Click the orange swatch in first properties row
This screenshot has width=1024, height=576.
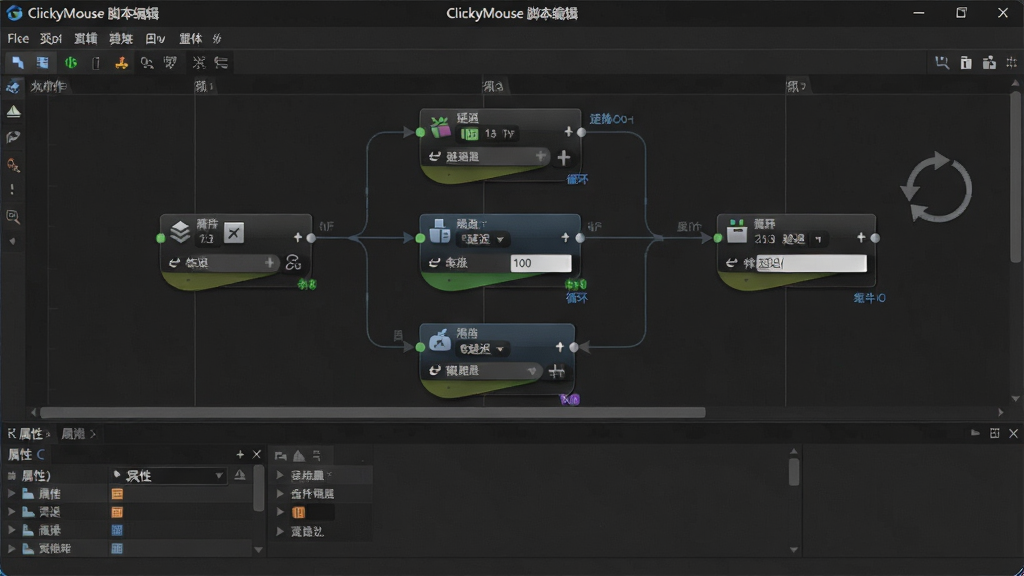point(117,494)
